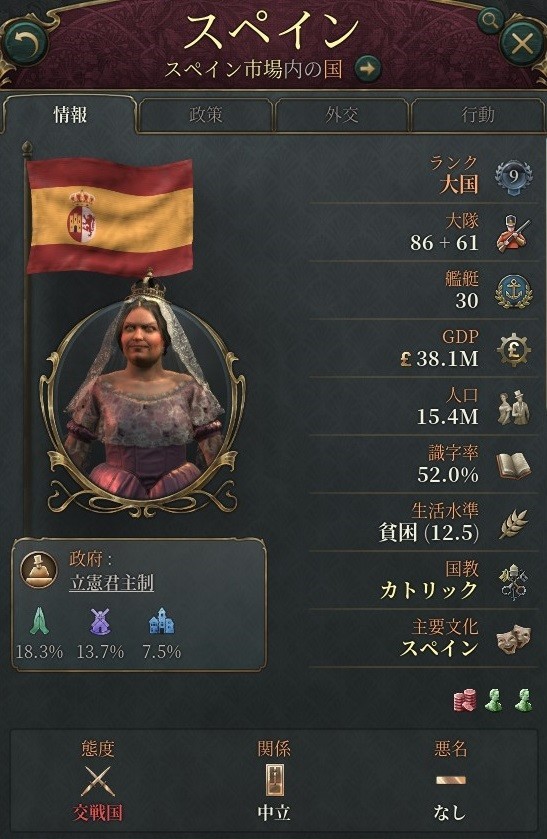The height and width of the screenshot is (839, 547).
Task: Open the 行動 tab
Action: (x=477, y=115)
